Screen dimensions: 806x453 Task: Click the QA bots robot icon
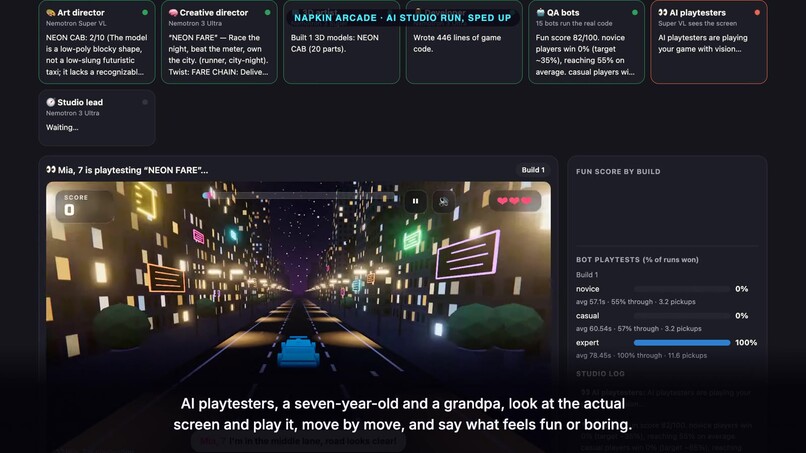540,12
